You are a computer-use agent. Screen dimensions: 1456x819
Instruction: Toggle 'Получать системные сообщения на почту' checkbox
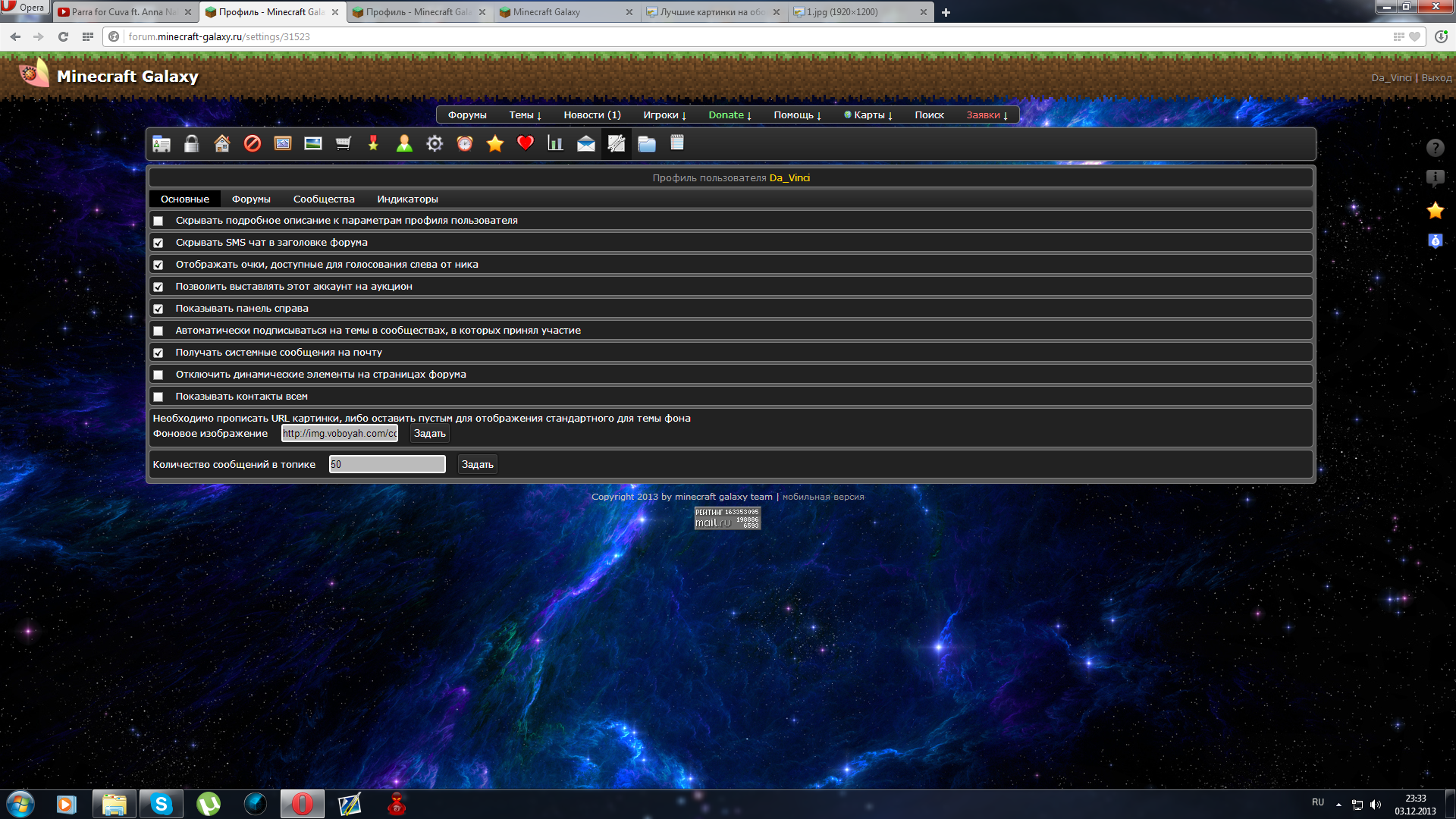coord(158,353)
